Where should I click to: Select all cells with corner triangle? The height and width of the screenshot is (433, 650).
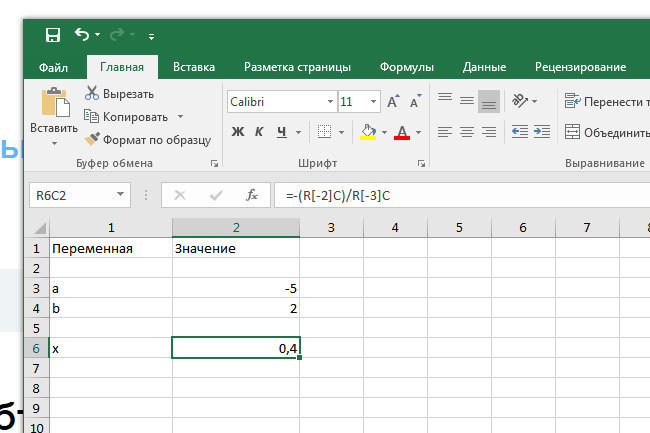coord(39,228)
